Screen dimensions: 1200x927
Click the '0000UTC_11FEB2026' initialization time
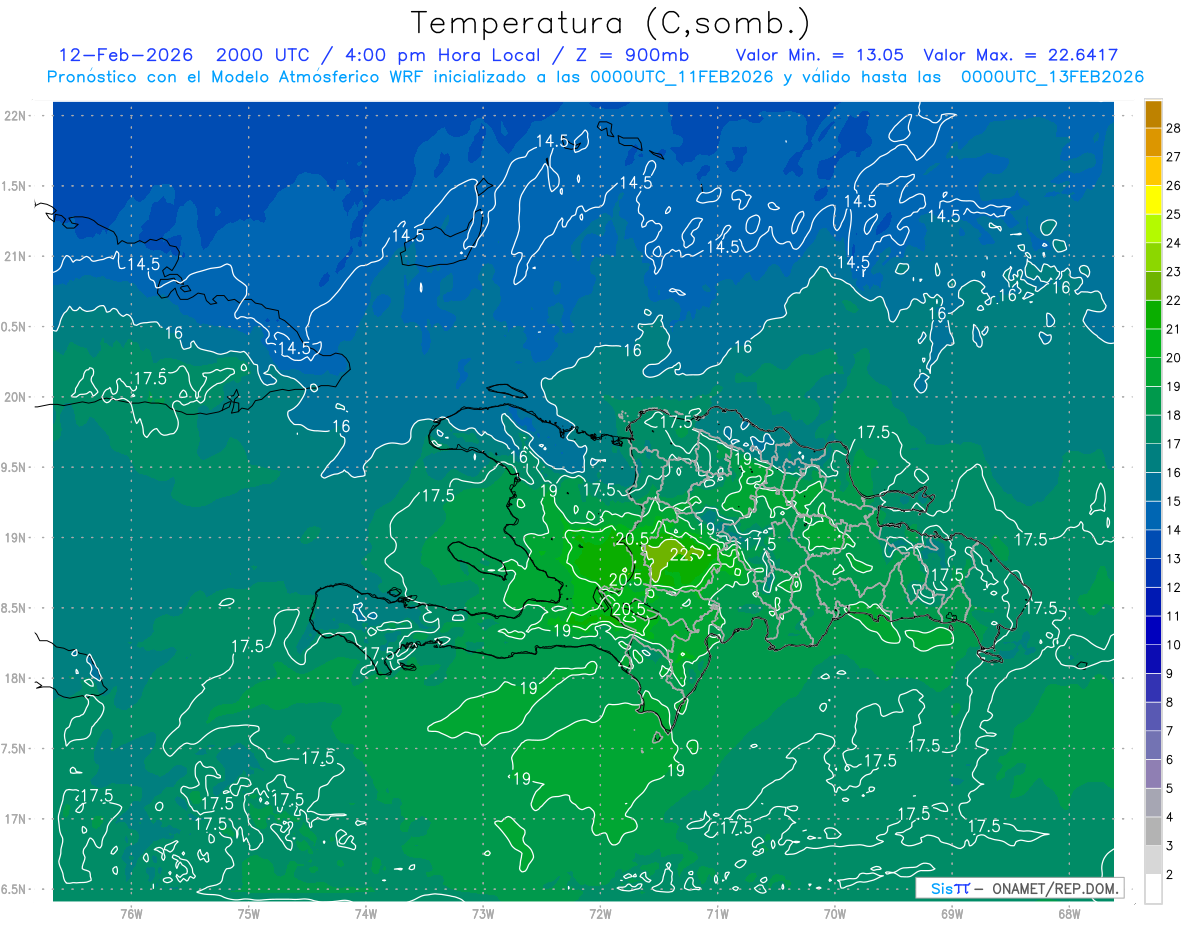click(x=682, y=77)
